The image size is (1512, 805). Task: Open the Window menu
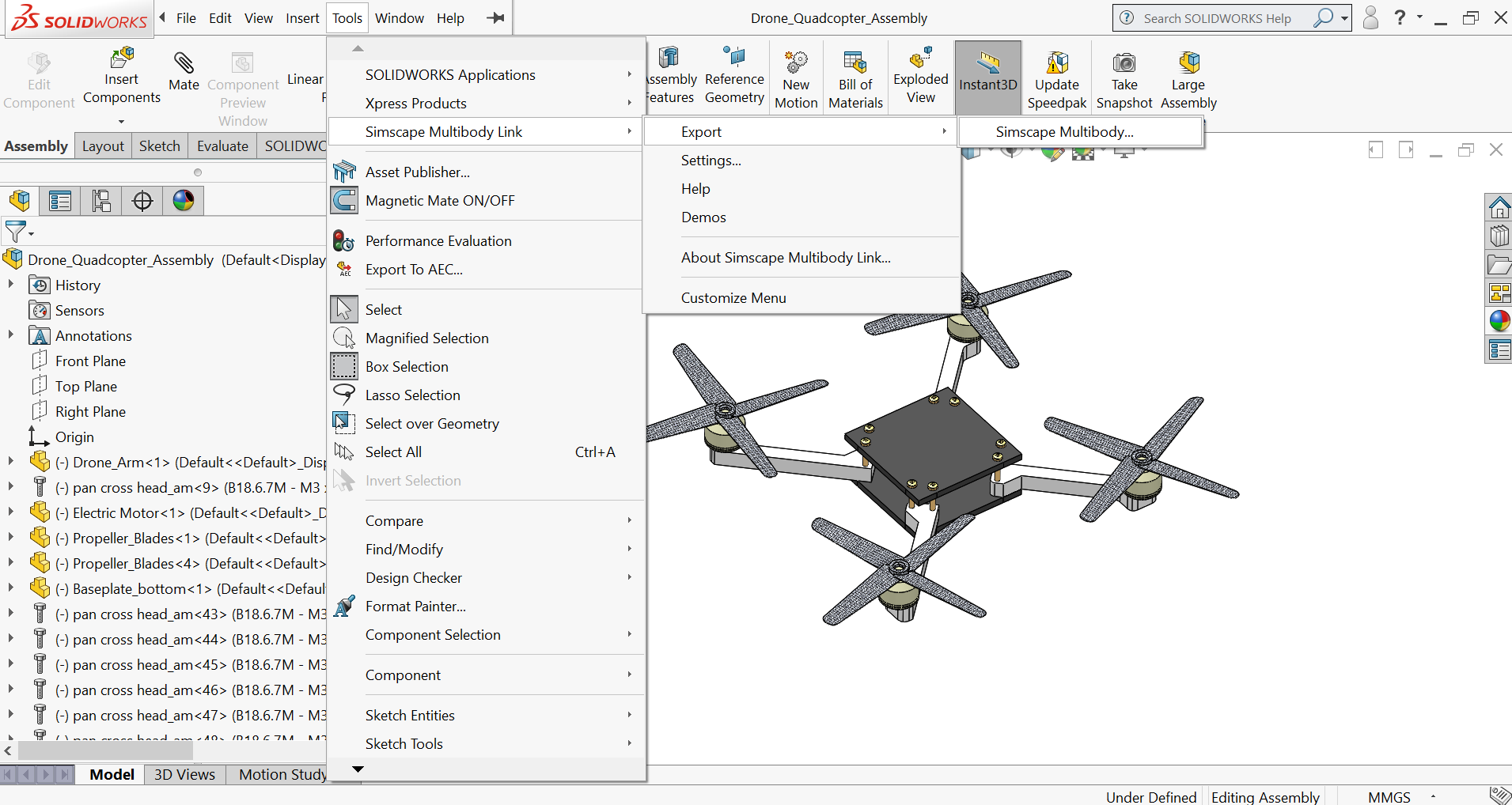click(400, 18)
